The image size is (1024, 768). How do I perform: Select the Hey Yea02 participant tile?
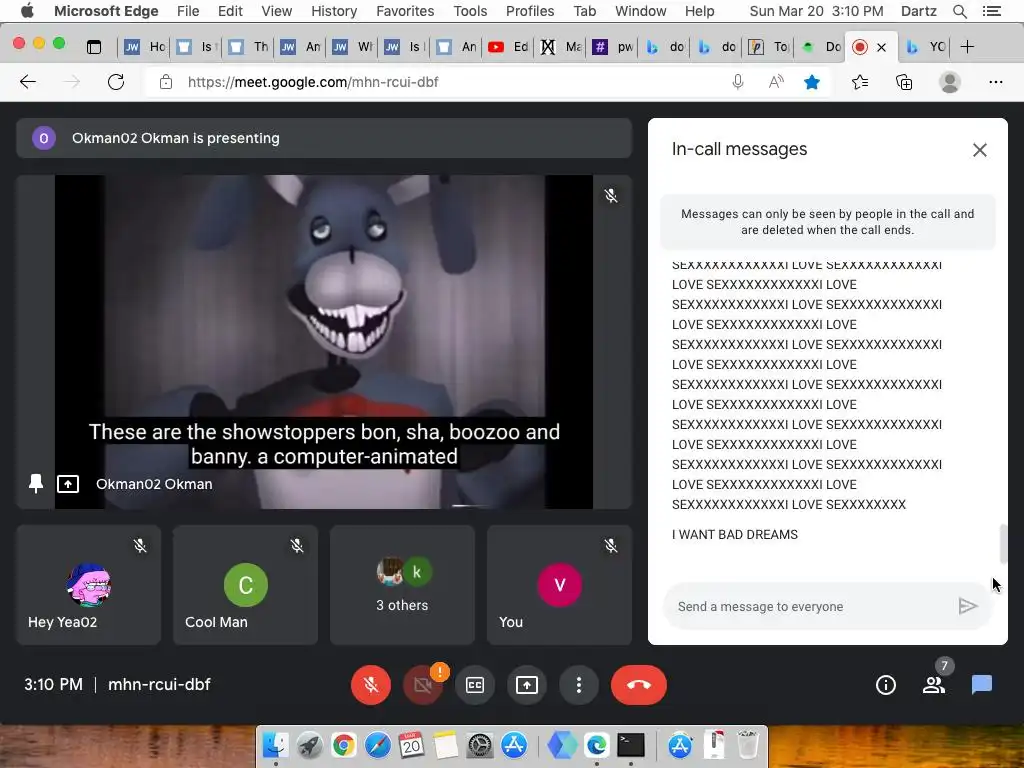pos(89,584)
